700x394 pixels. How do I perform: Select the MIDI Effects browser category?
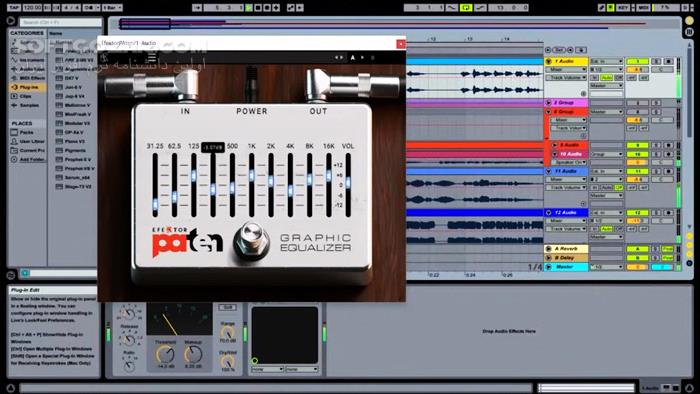[28, 78]
